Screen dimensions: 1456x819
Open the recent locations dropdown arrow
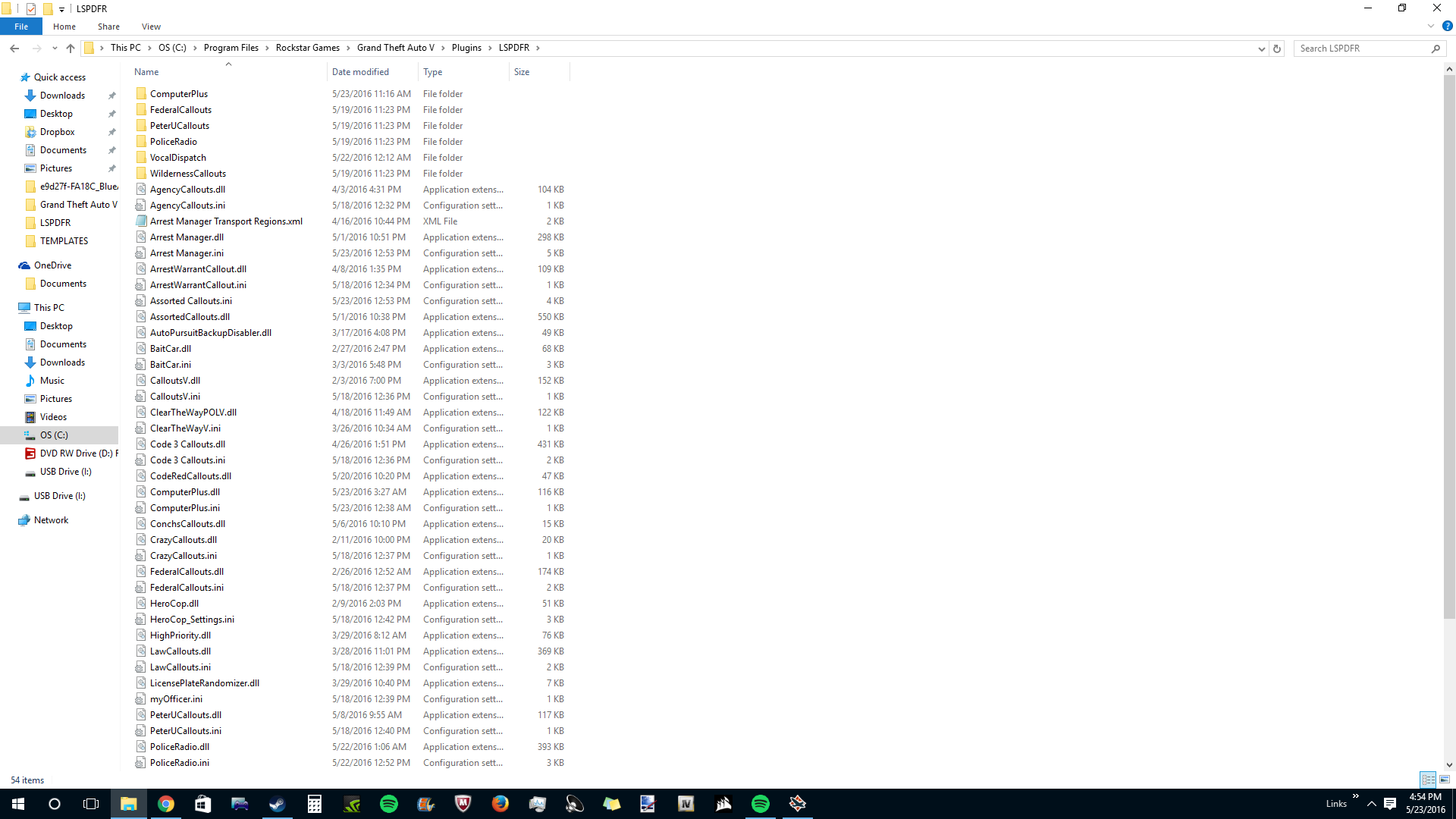(55, 49)
